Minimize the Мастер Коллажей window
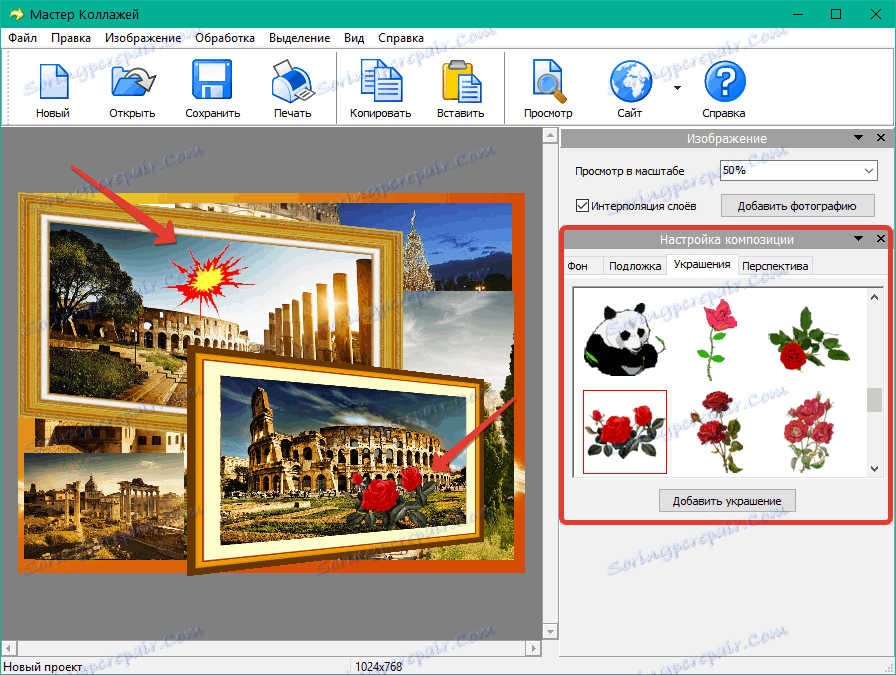 tap(796, 14)
